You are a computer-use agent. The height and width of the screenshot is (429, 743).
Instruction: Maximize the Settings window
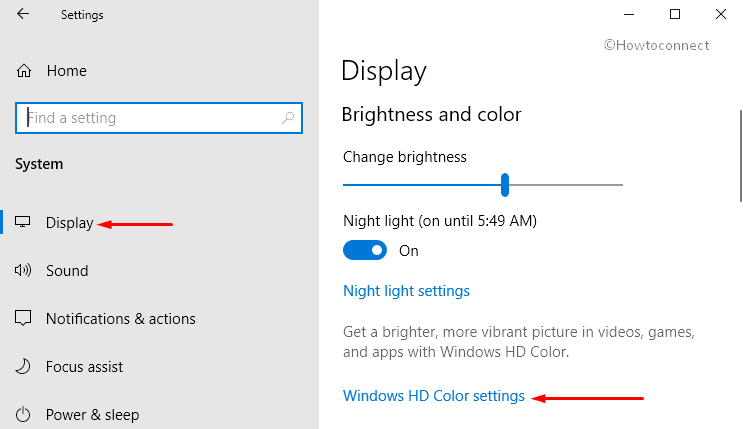675,14
